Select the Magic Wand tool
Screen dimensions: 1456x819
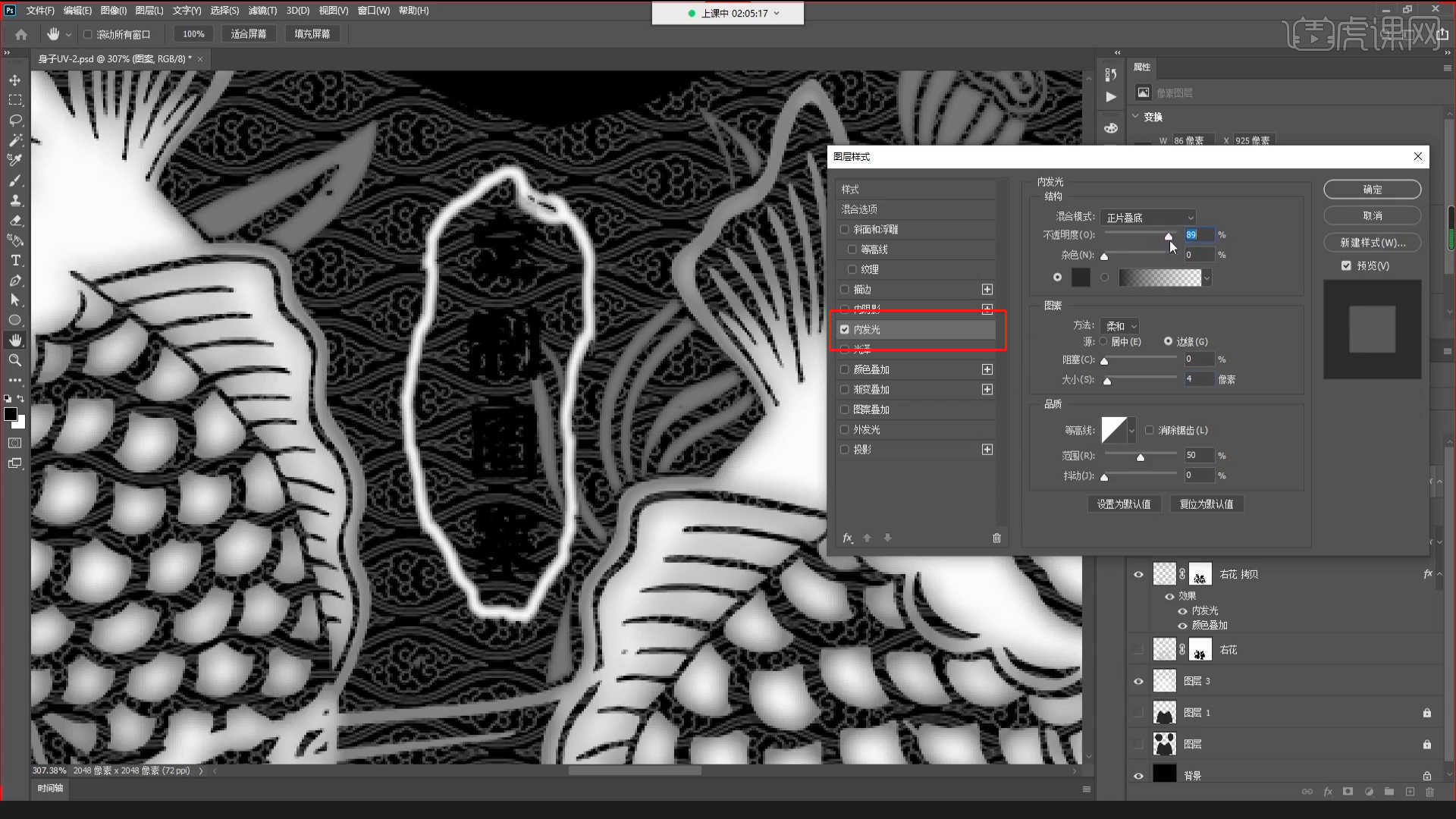[x=15, y=140]
